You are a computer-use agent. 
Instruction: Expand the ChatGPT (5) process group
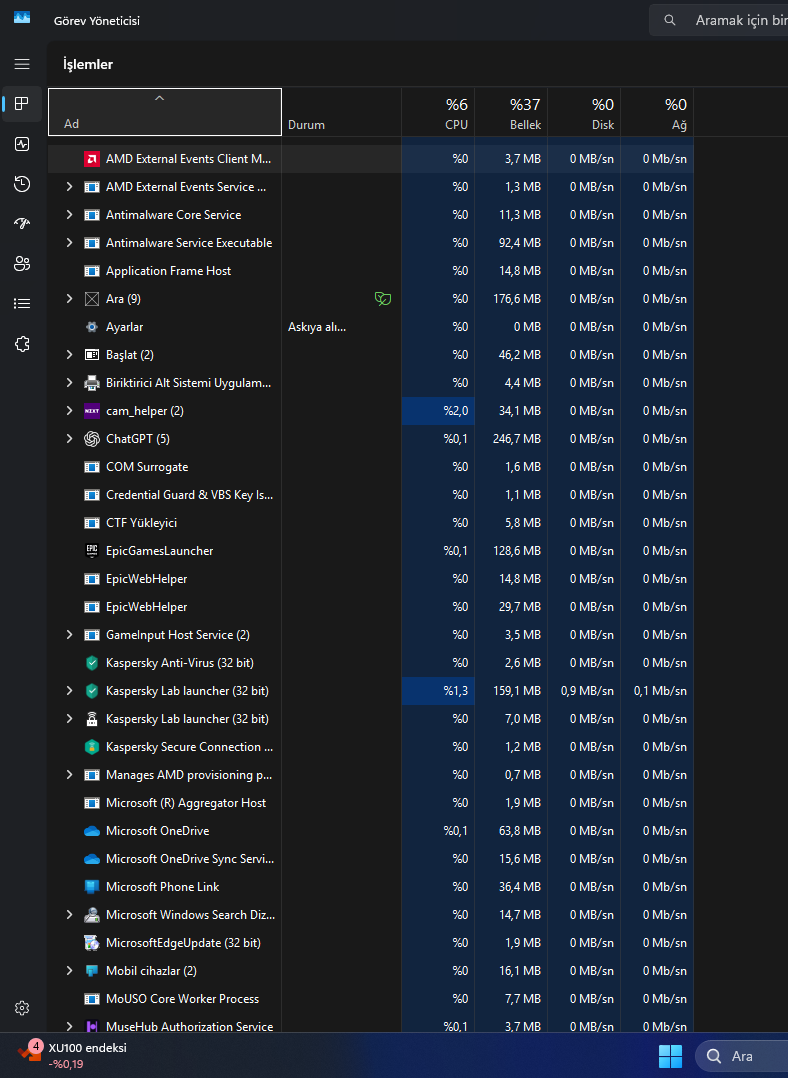(69, 439)
